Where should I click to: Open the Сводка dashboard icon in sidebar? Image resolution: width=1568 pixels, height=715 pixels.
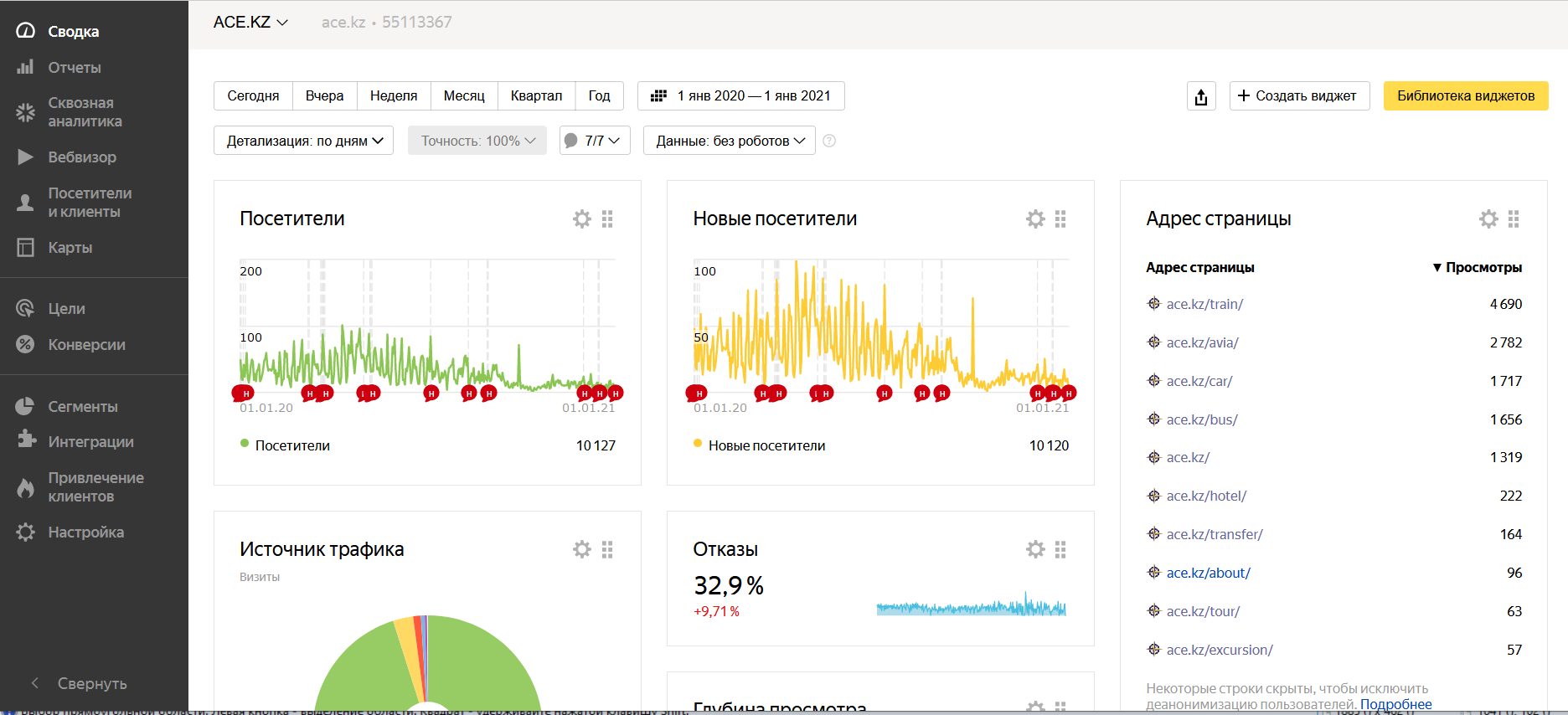click(26, 31)
